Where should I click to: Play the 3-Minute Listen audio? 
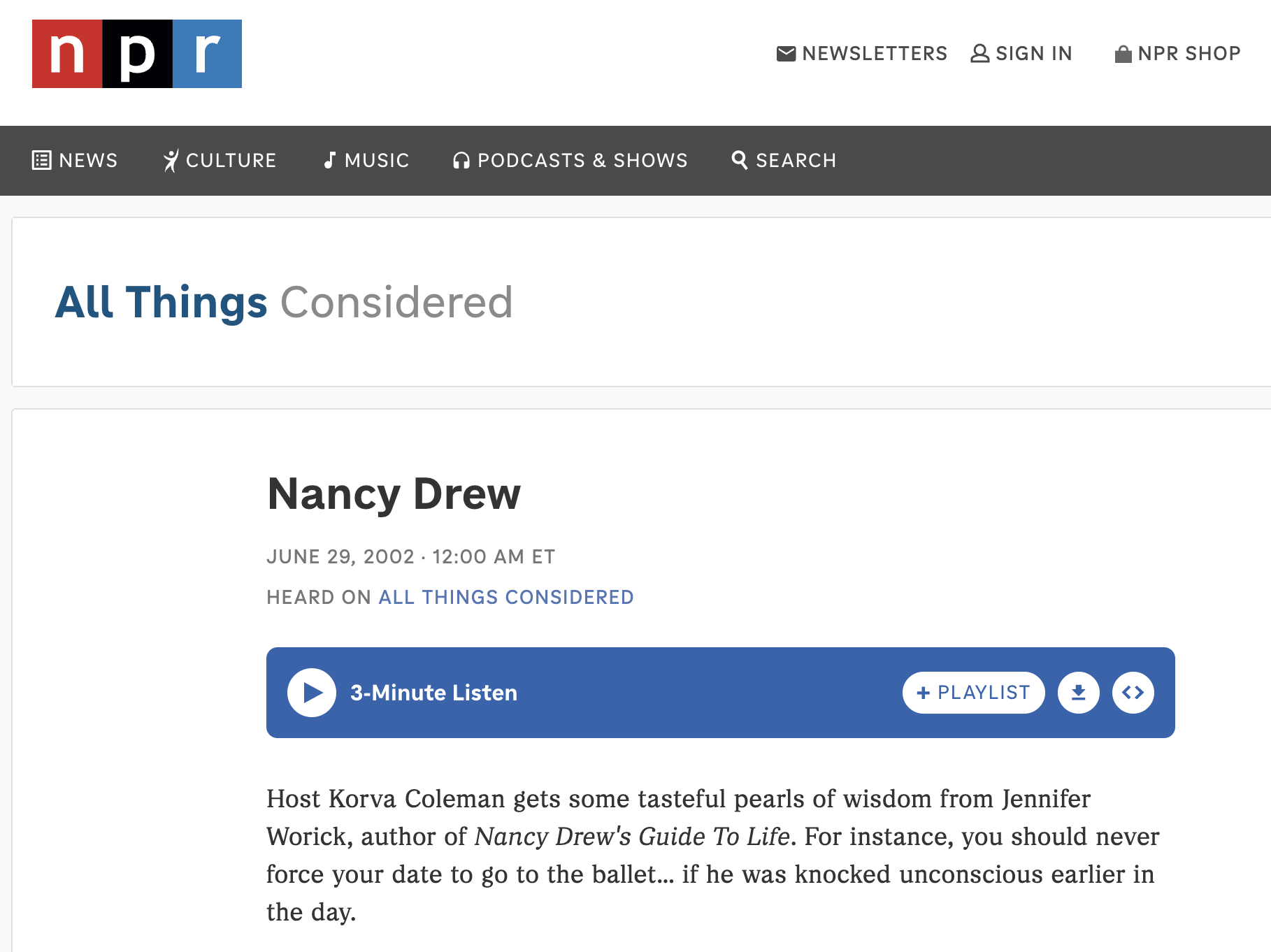click(312, 693)
